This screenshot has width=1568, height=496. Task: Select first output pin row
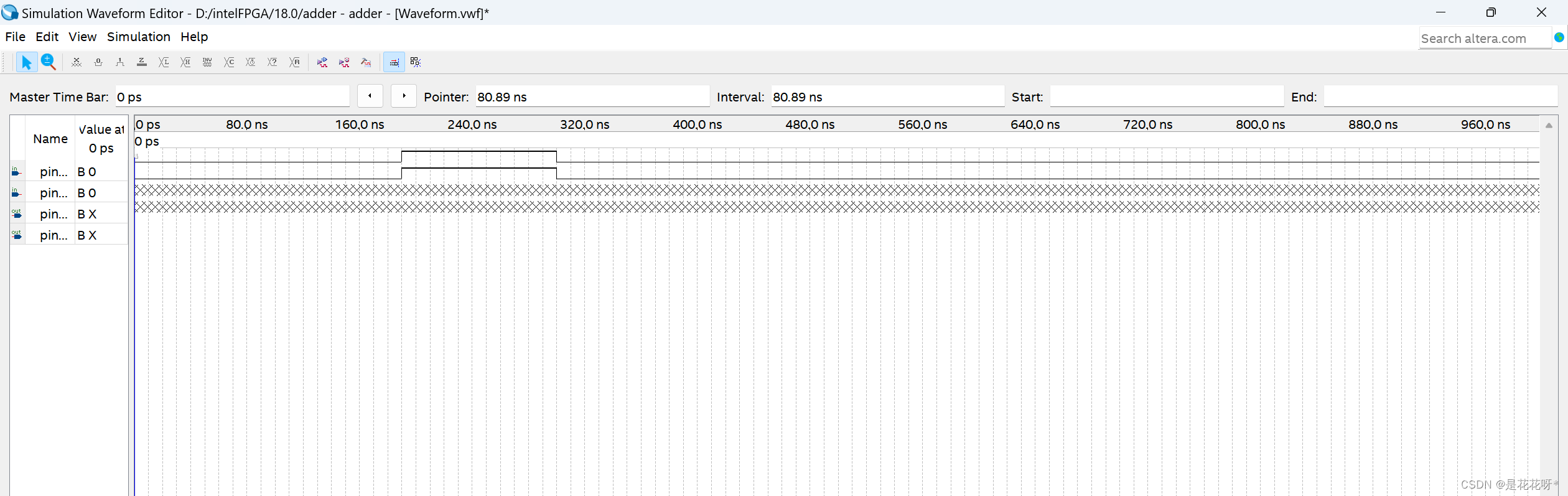click(x=69, y=214)
